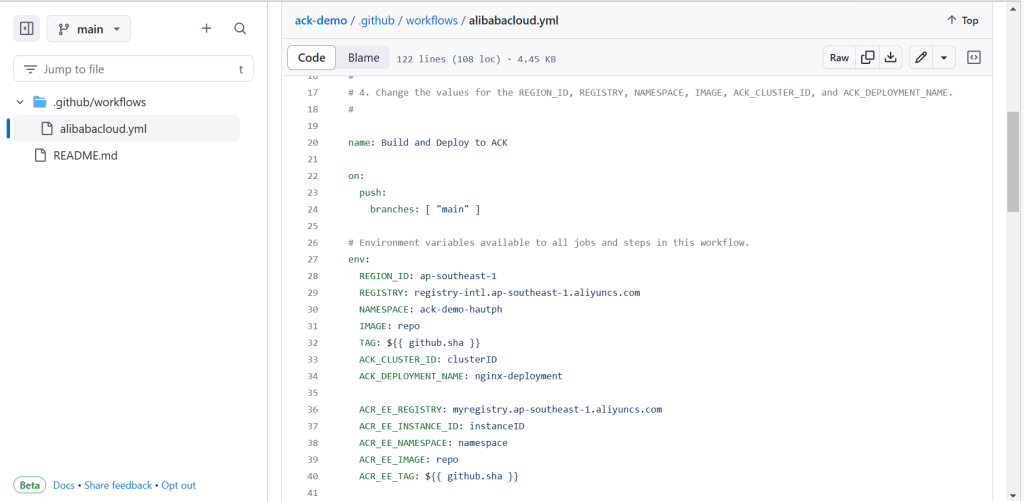Collapse the .github/workflows folder

(x=20, y=102)
